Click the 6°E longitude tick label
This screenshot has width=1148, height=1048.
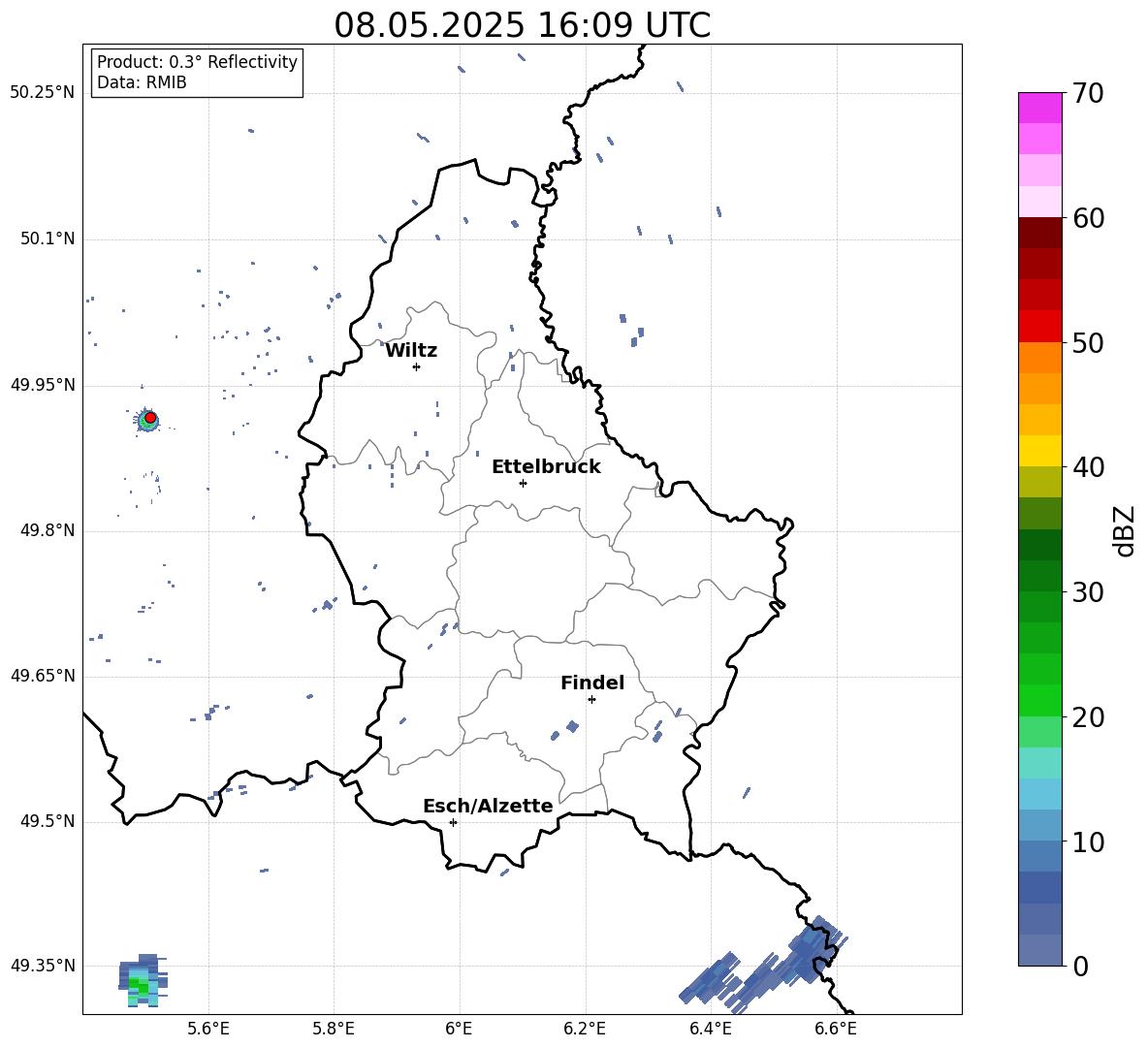pyautogui.click(x=459, y=1029)
